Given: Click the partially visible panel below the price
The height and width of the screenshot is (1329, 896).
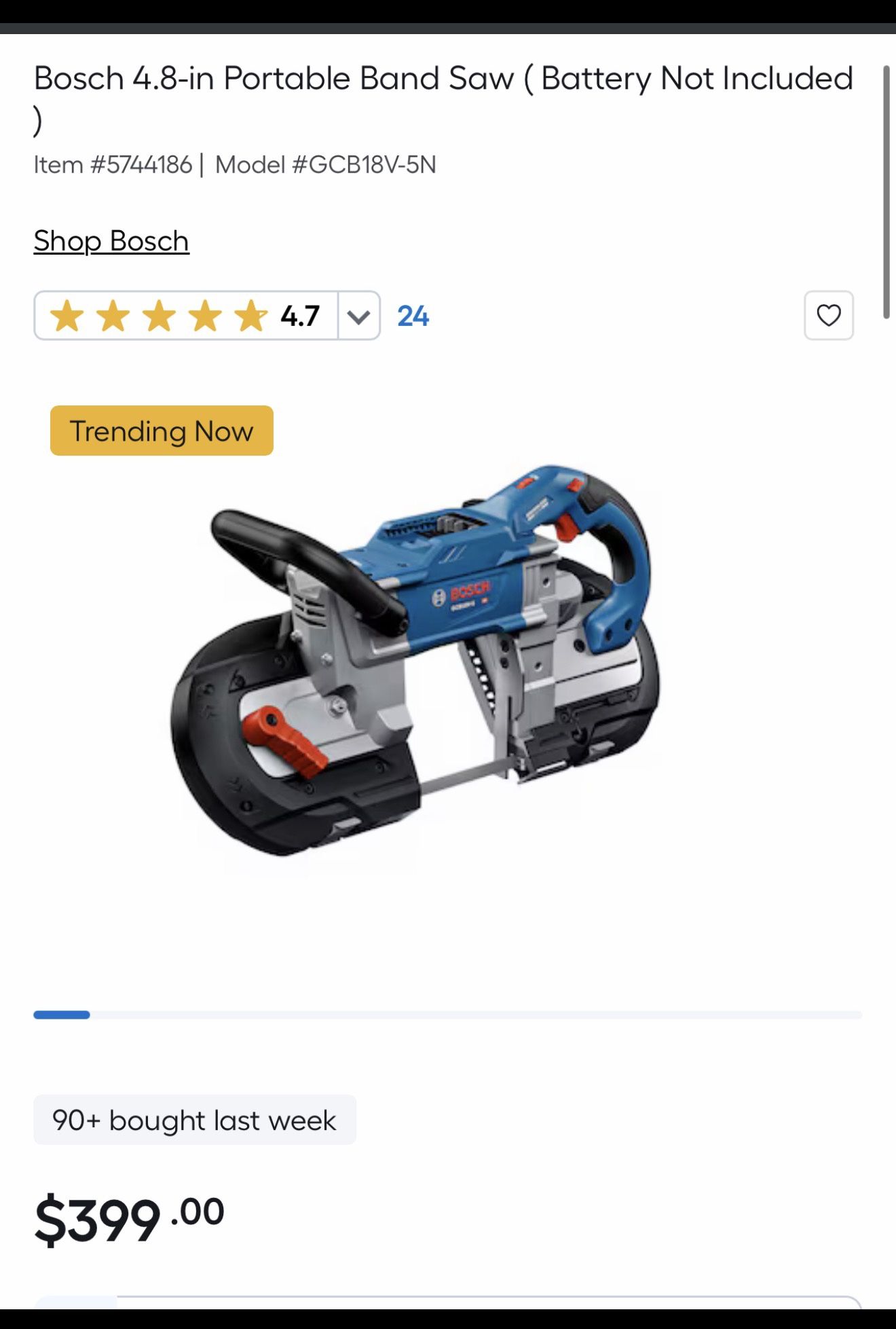Looking at the screenshot, I should pos(448,1302).
